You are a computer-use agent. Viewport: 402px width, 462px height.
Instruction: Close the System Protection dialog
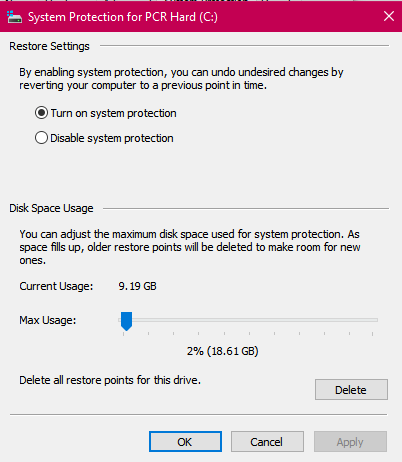389,16
